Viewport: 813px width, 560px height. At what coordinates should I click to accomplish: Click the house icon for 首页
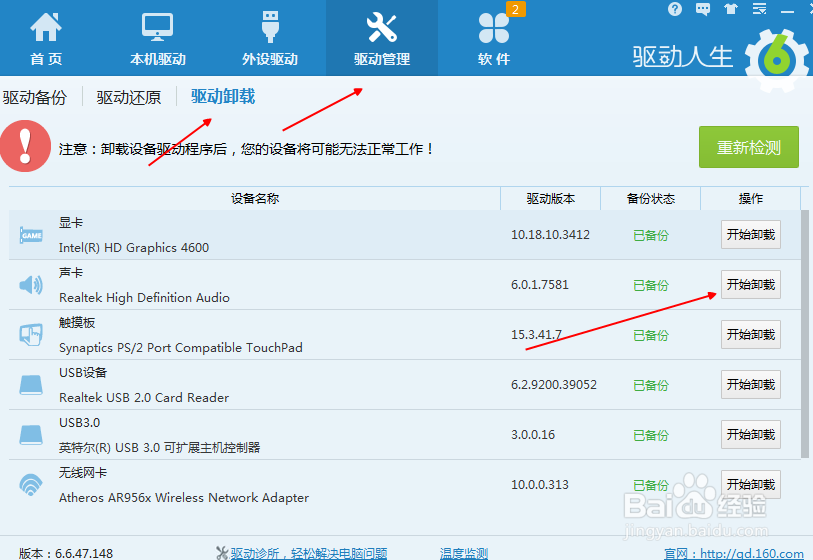click(46, 26)
